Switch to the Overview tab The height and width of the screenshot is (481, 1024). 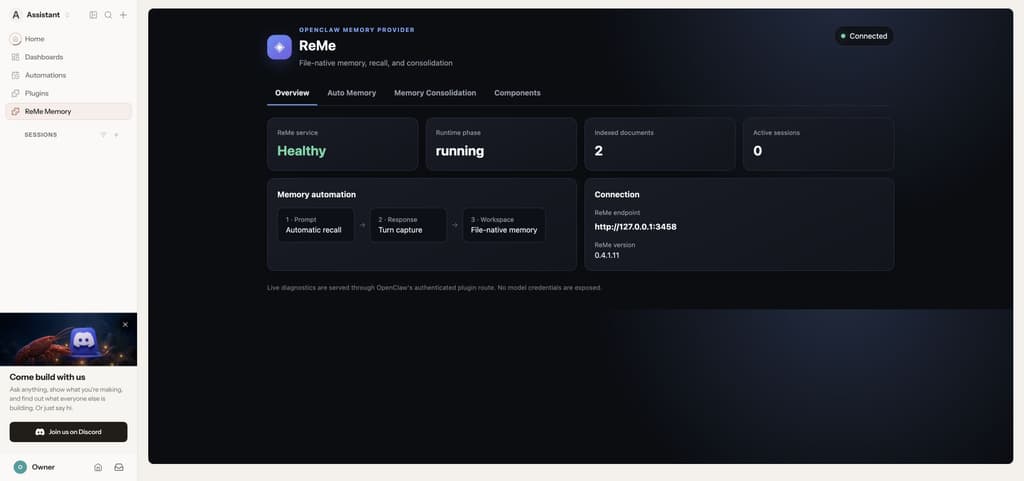(x=292, y=93)
